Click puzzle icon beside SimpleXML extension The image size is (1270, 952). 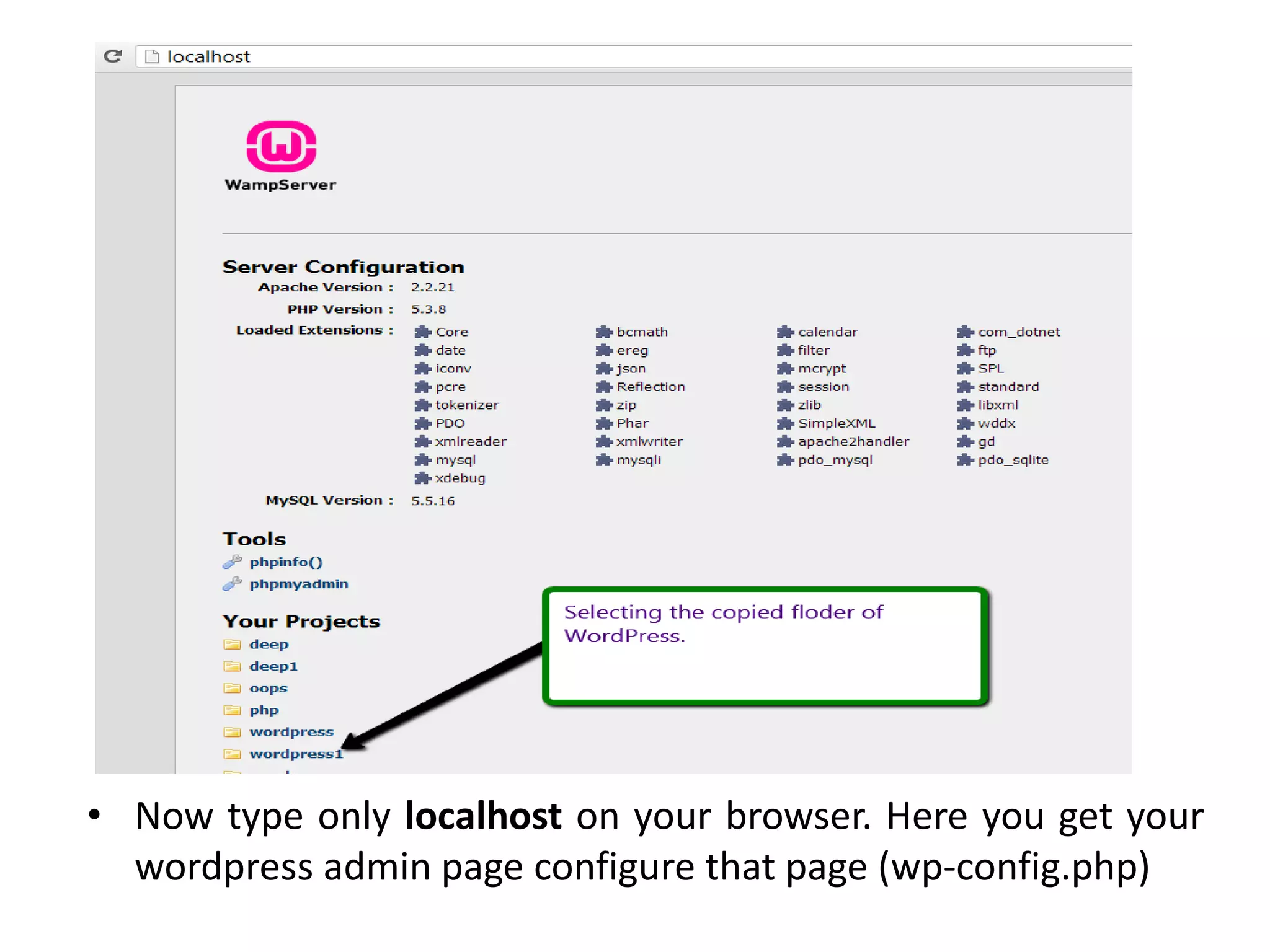785,423
